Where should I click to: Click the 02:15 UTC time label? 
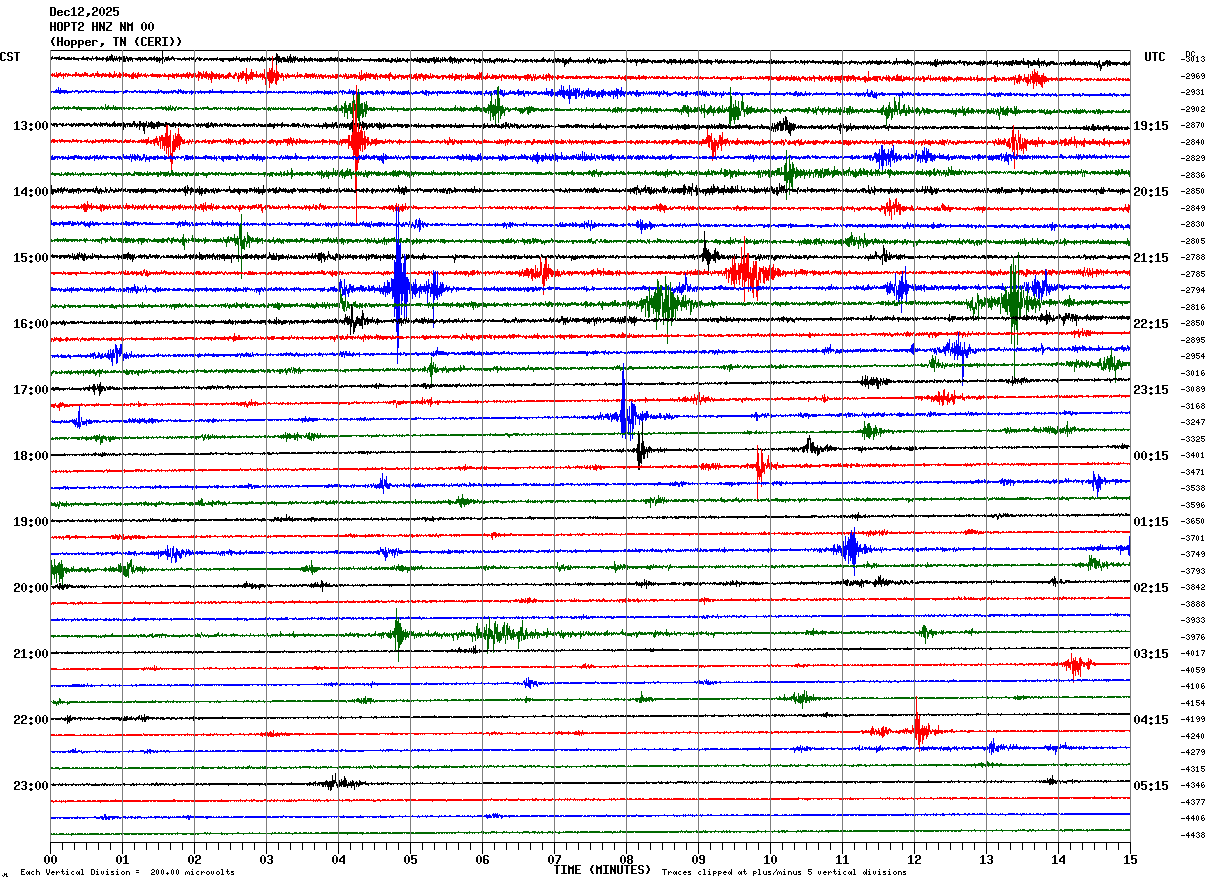[1151, 588]
